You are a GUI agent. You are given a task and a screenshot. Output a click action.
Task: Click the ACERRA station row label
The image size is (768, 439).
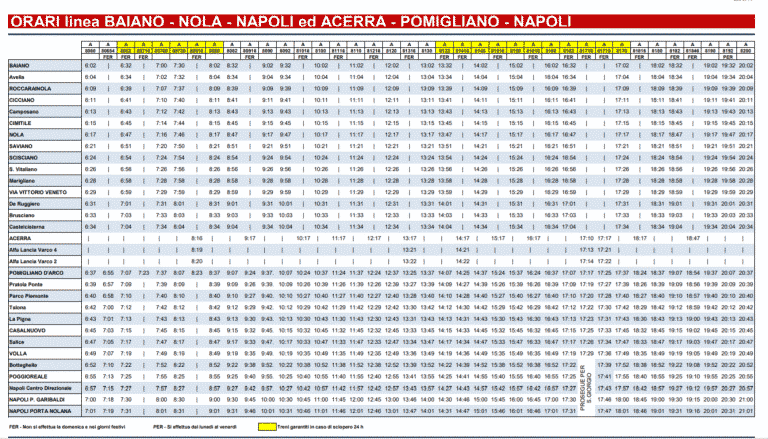click(22, 238)
